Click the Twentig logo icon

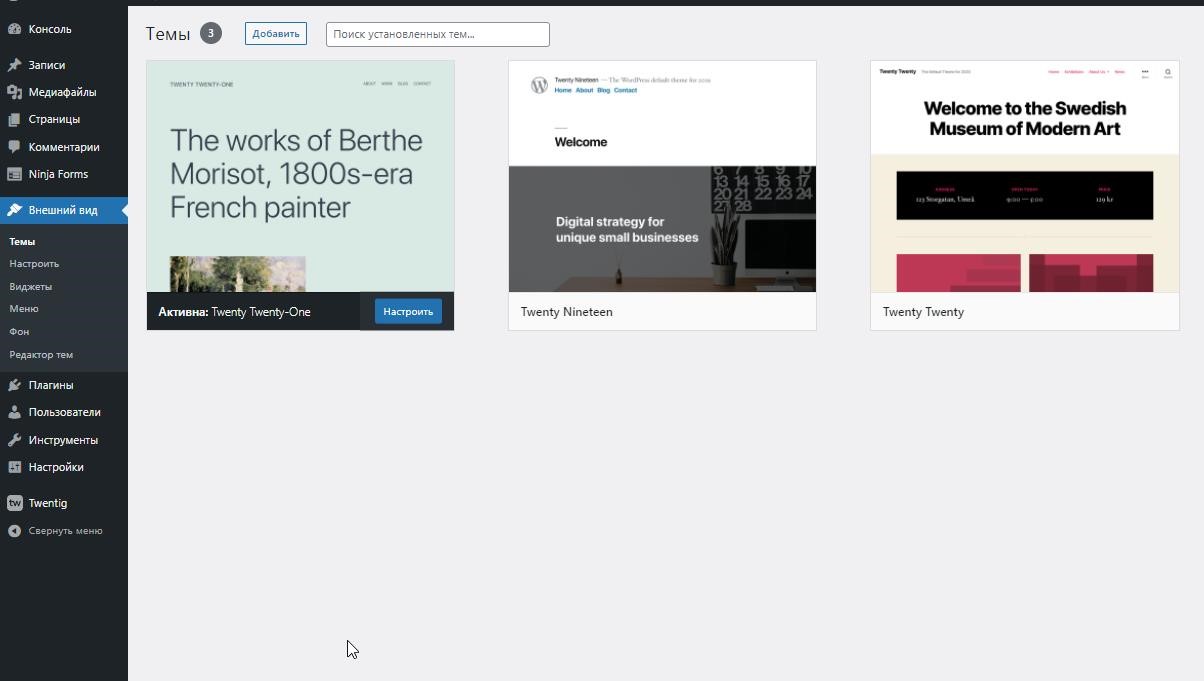click(x=14, y=503)
